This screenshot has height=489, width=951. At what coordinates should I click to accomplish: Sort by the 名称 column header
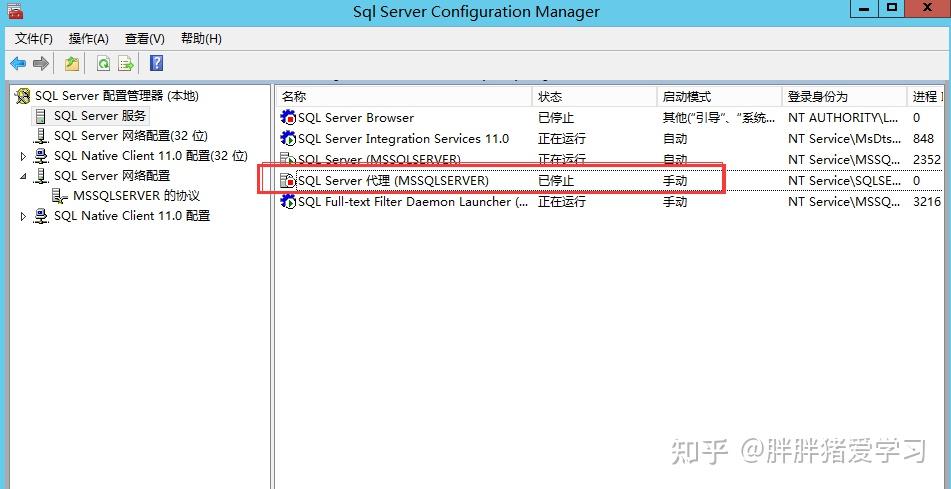pos(405,96)
